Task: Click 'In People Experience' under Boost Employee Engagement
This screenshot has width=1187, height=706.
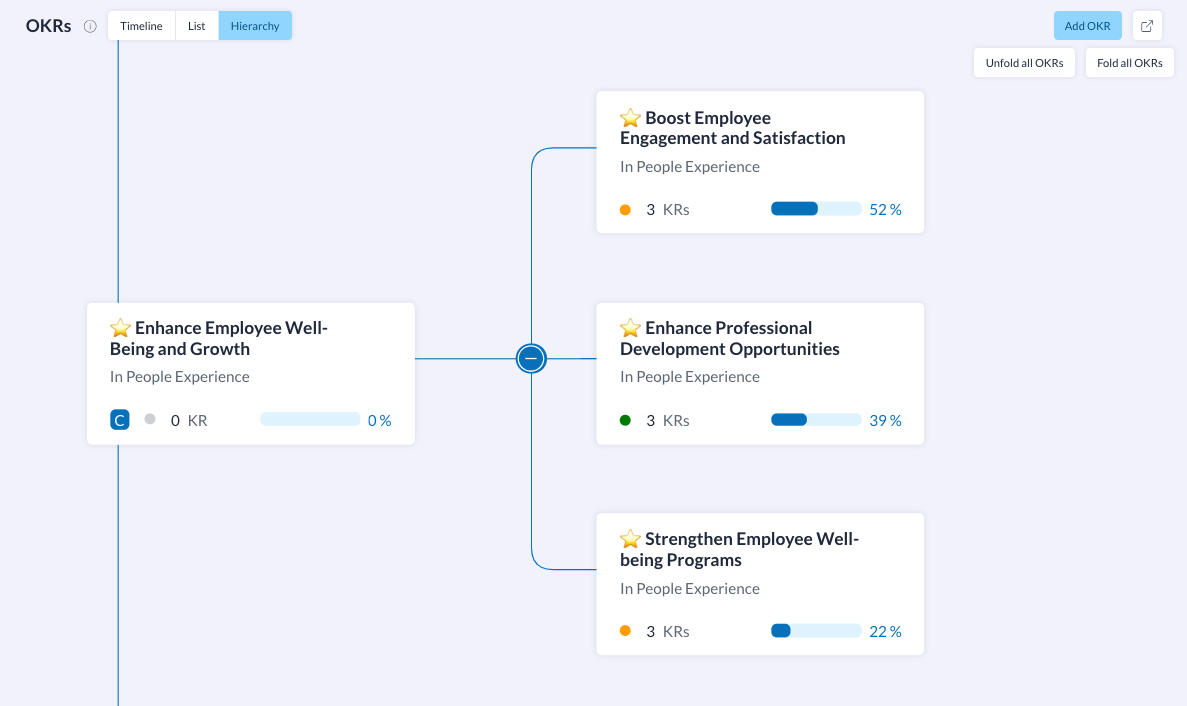Action: 690,167
